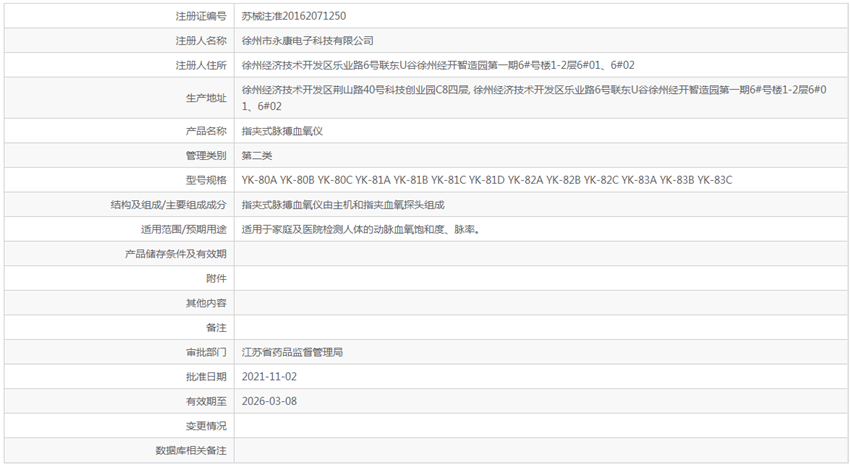Click intended use text 适用于家庭及医院检测
850x464 pixels.
coord(360,229)
